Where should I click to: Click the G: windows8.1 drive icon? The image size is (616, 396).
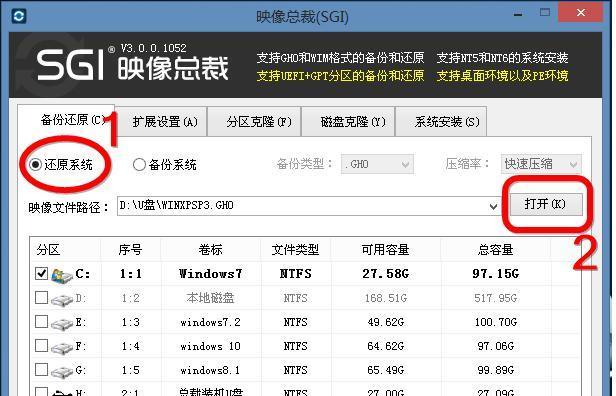click(x=62, y=372)
